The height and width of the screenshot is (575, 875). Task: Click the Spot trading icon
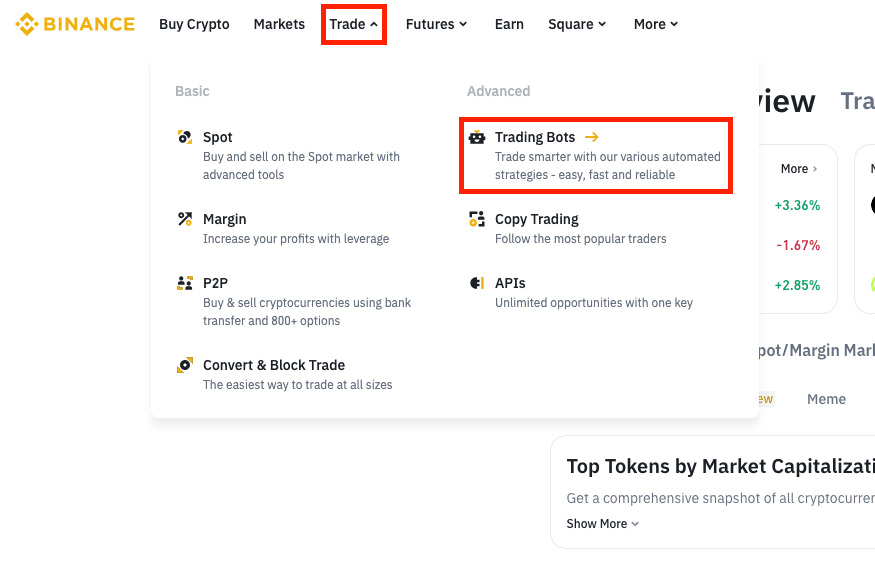coord(185,137)
